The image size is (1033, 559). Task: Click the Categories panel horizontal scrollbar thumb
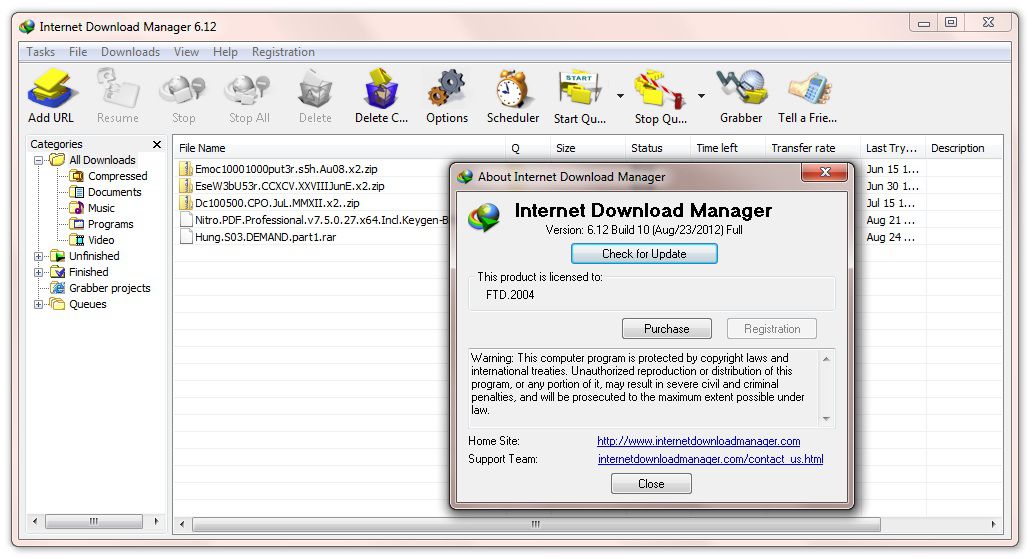pyautogui.click(x=94, y=521)
